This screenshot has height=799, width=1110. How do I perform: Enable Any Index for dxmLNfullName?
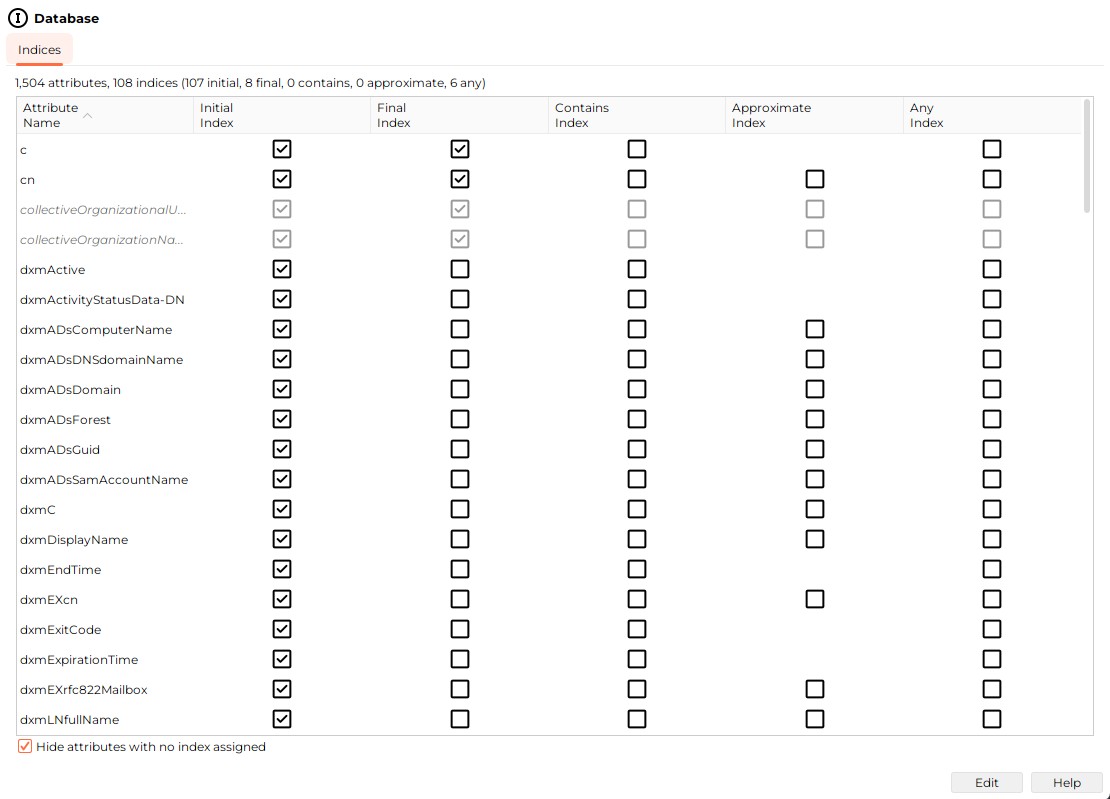click(991, 719)
